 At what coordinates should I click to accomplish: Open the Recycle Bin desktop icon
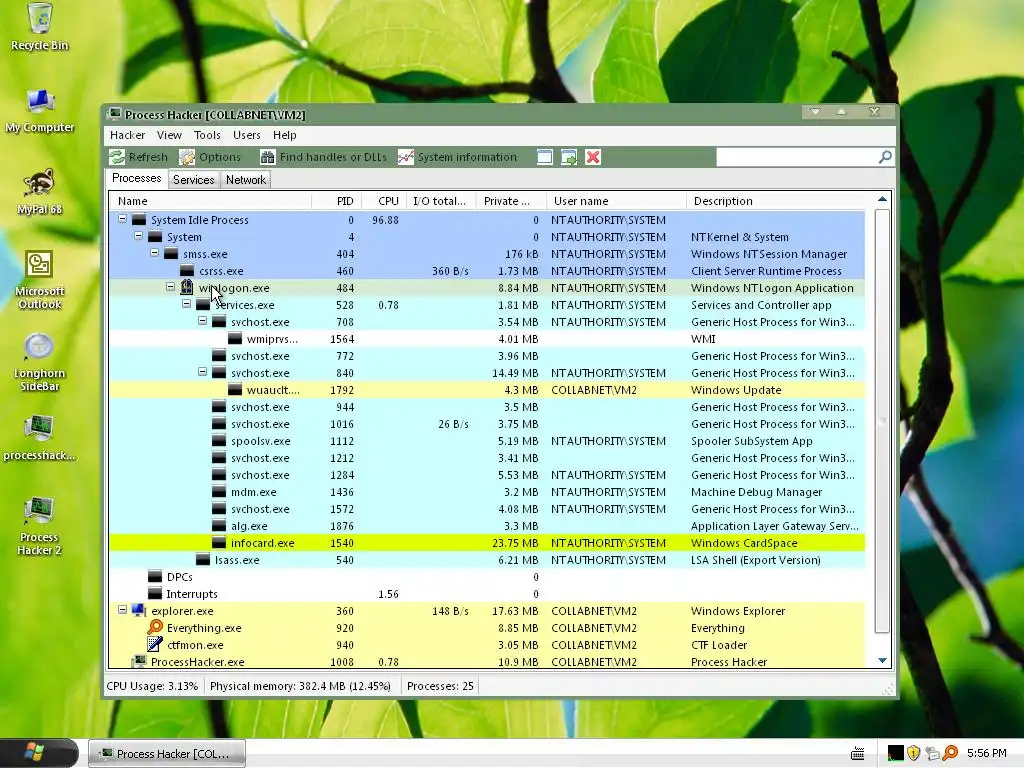tap(40, 27)
